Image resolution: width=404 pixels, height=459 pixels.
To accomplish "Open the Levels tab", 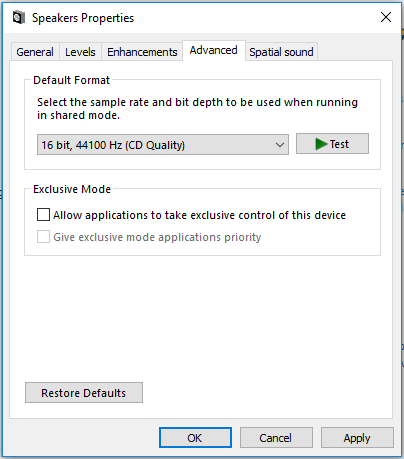I will pos(80,52).
